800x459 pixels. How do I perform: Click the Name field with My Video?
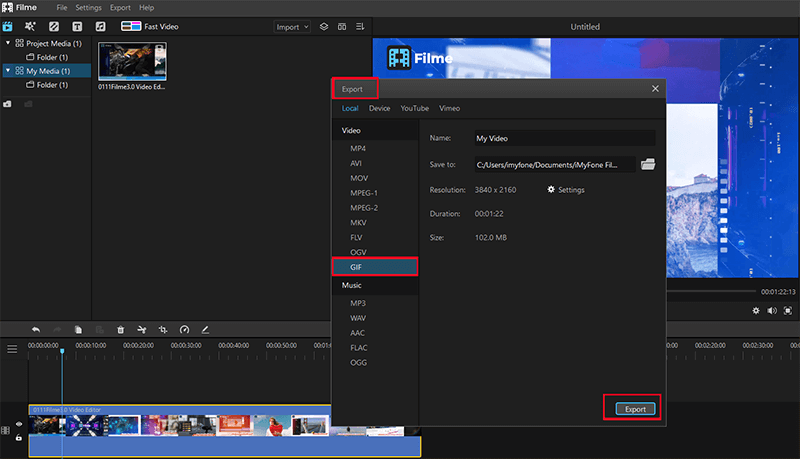click(x=565, y=138)
